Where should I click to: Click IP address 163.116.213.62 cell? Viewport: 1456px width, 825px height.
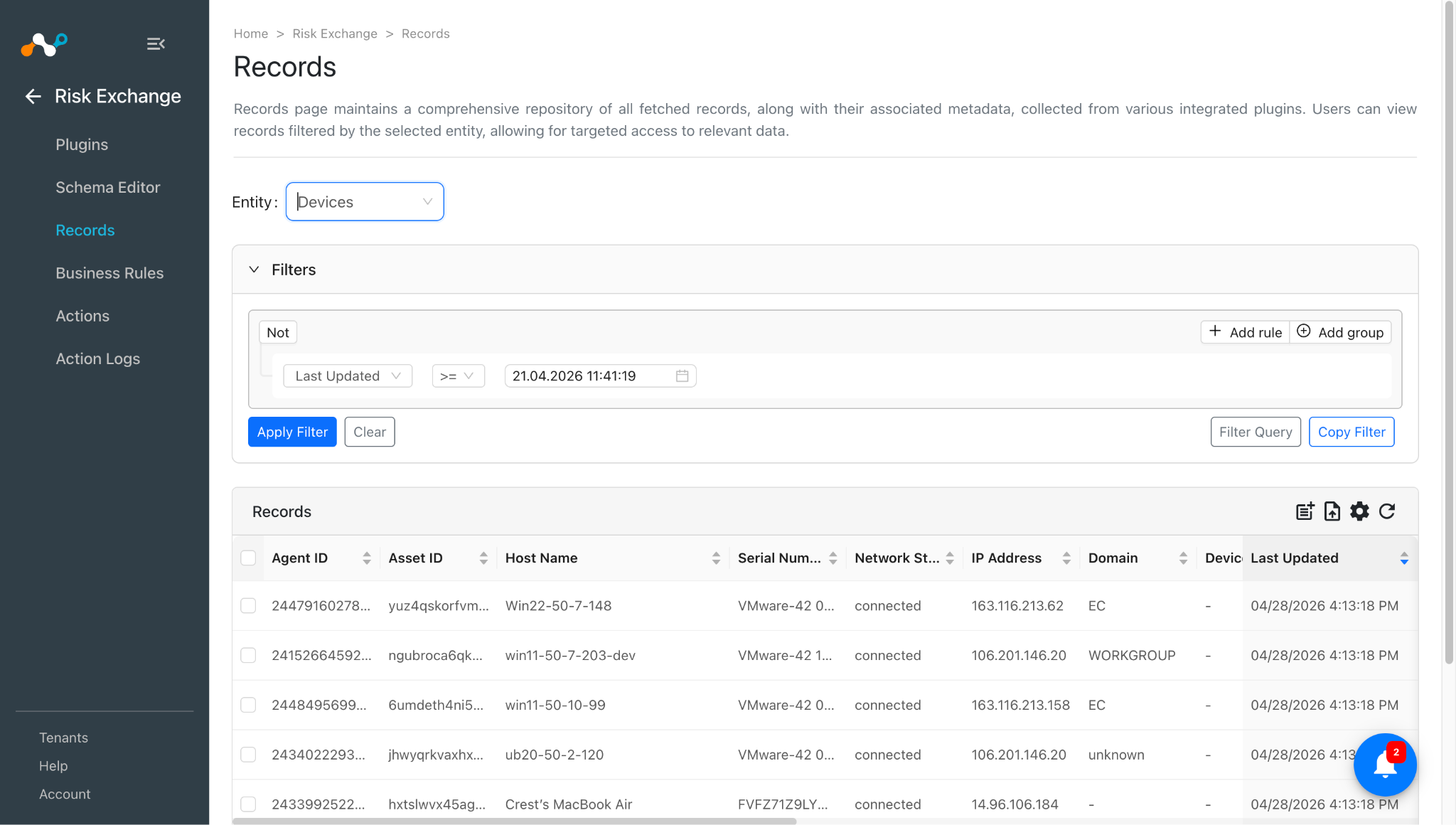[x=1017, y=605]
